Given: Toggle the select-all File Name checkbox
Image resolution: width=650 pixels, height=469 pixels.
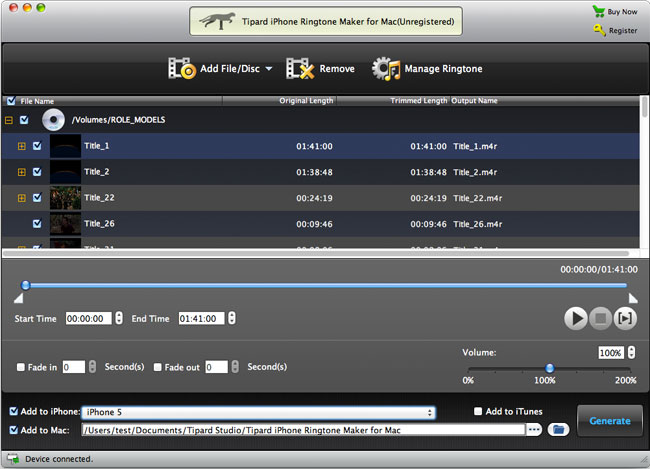Looking at the screenshot, I should click(11, 100).
